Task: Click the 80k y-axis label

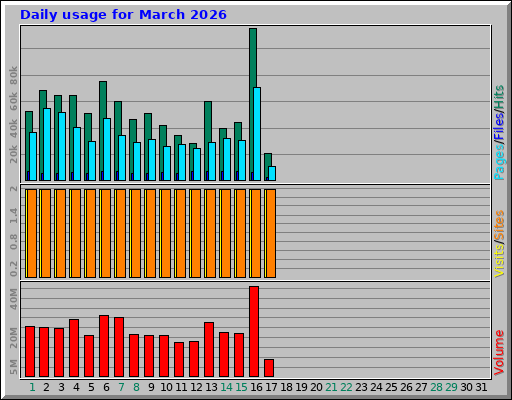Action: coord(13,75)
